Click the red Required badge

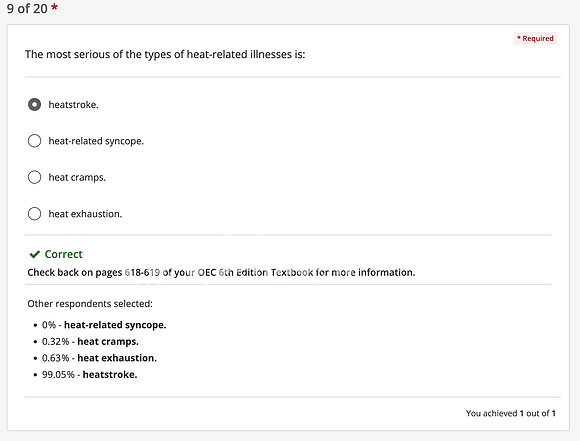(x=535, y=38)
